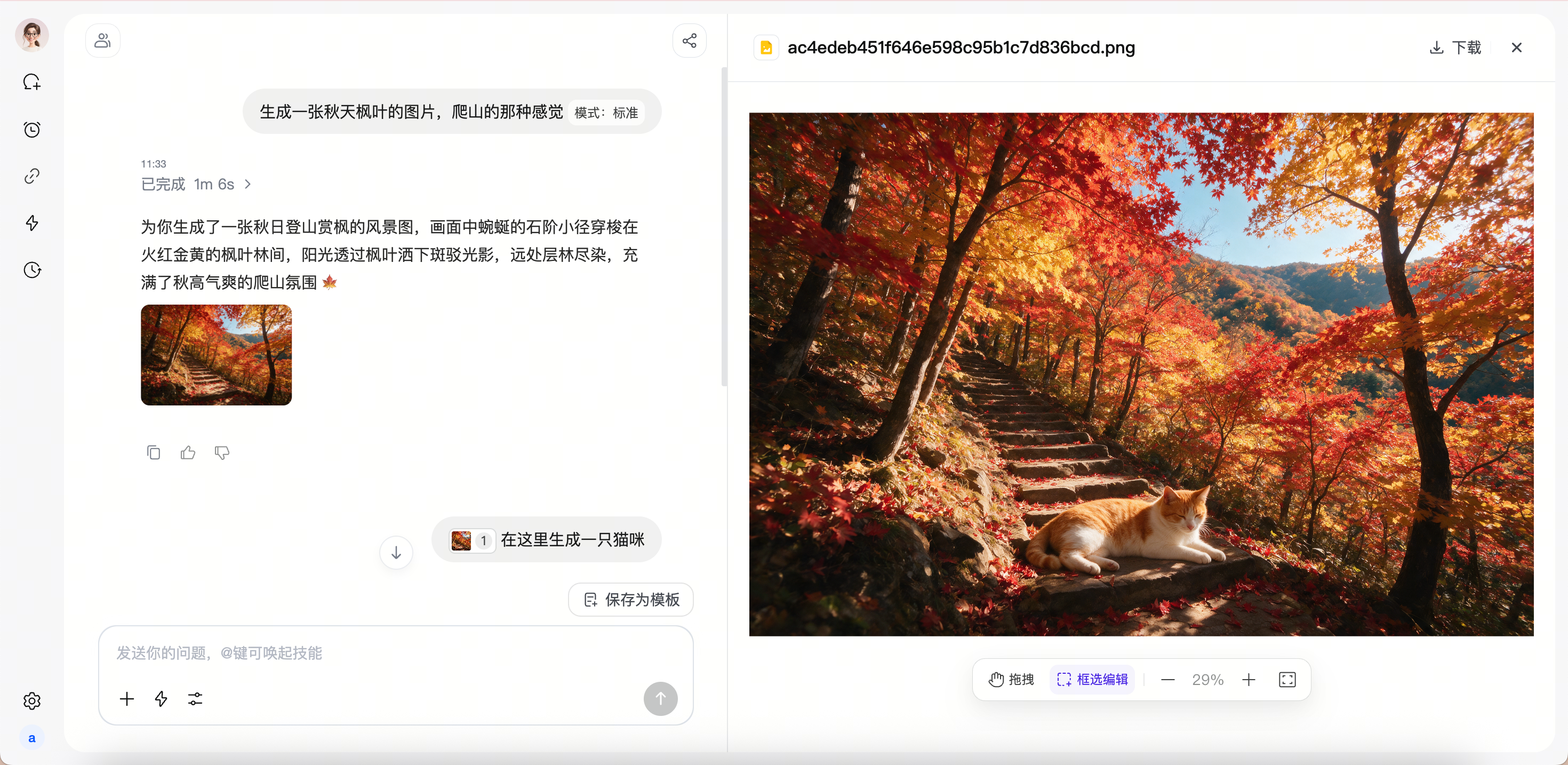Add an attachment with the plus icon

126,699
